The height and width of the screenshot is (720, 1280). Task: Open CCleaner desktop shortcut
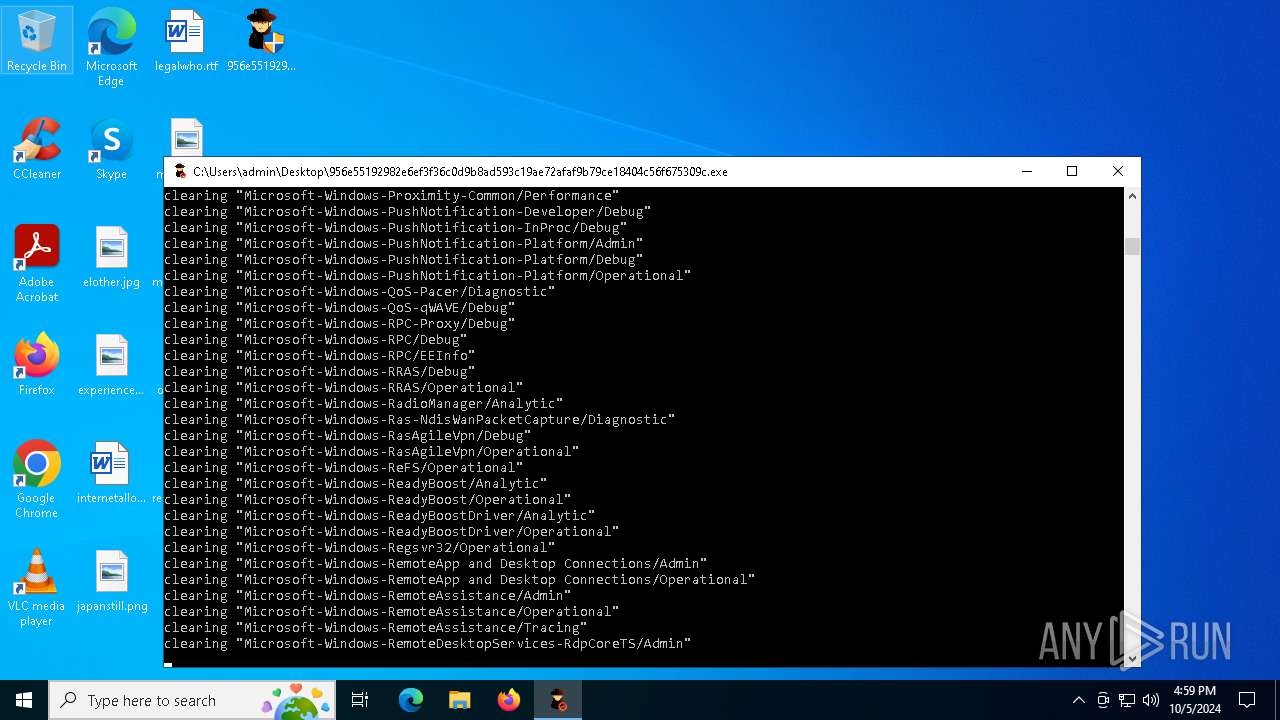click(37, 149)
